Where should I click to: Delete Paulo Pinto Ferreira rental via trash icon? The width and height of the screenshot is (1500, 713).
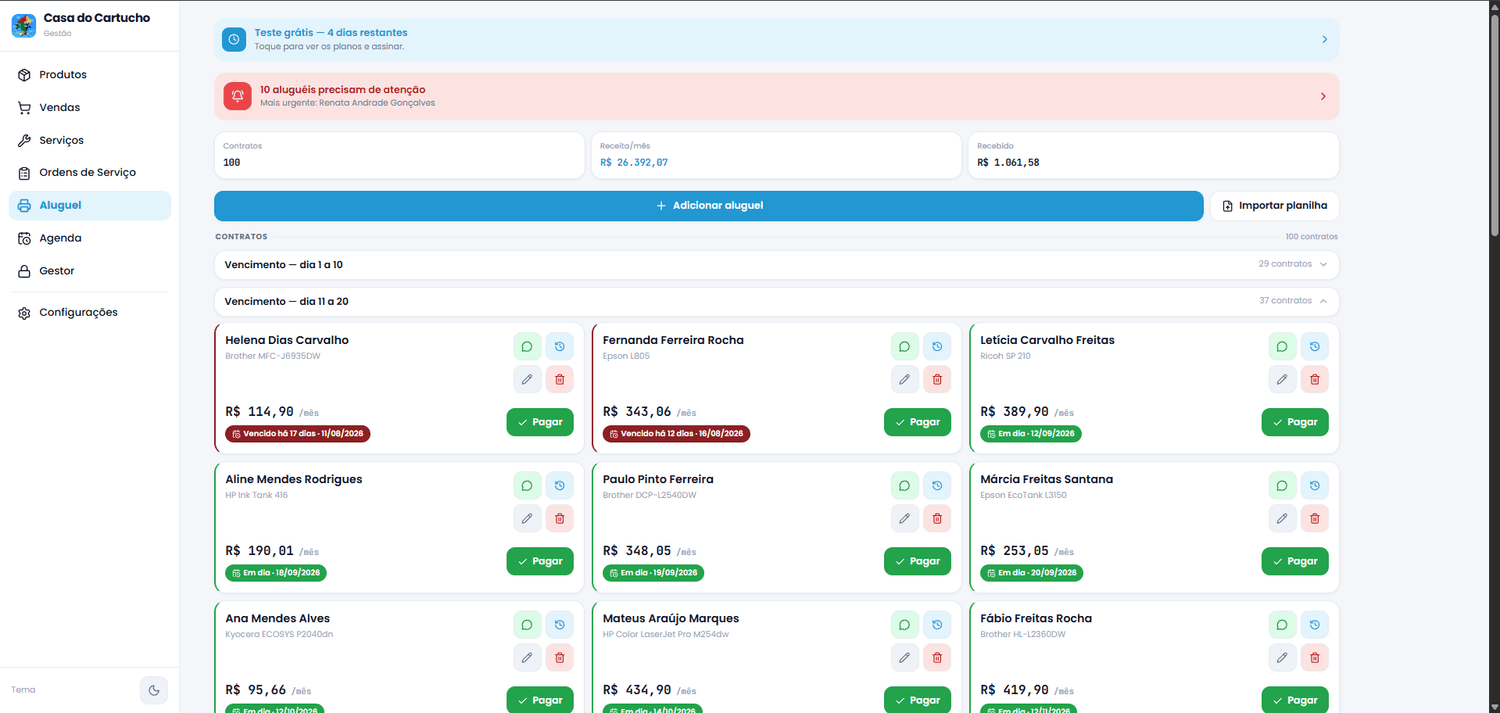(937, 518)
